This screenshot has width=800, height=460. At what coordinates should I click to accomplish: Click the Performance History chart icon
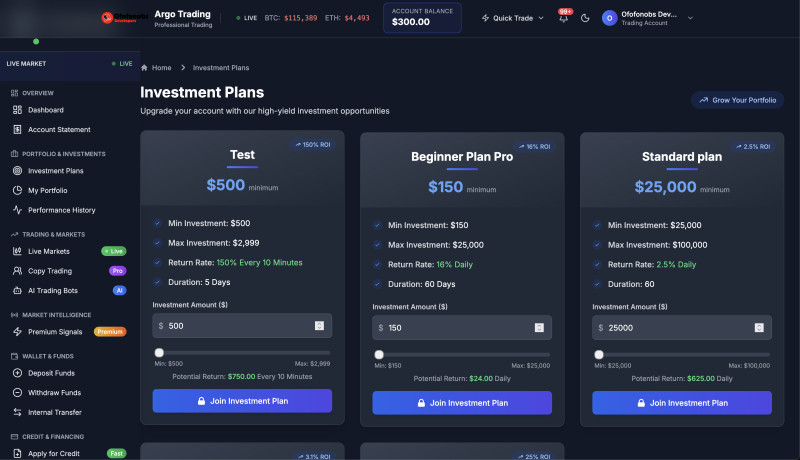point(17,210)
